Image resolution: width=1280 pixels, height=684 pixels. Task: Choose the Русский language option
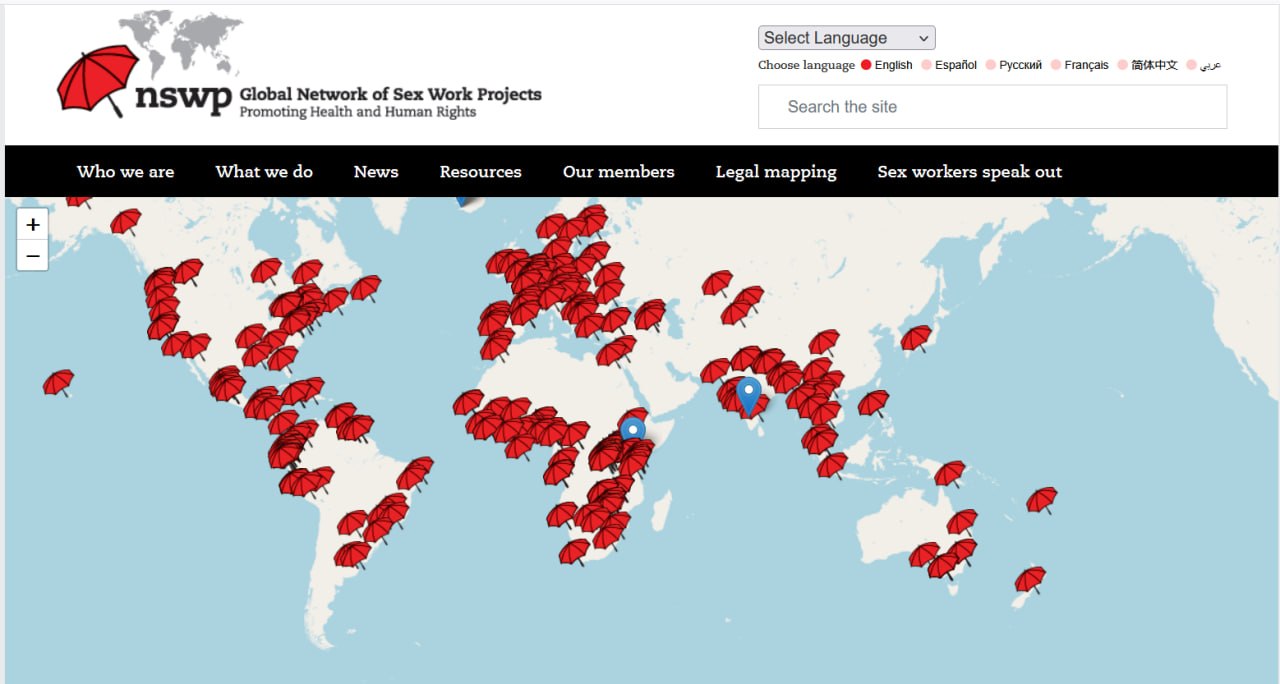(x=1014, y=65)
